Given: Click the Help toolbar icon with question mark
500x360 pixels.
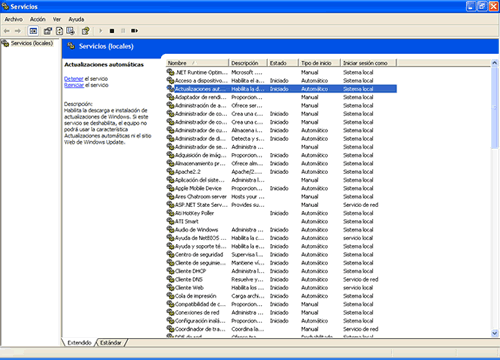Looking at the screenshot, I should pos(85,31).
